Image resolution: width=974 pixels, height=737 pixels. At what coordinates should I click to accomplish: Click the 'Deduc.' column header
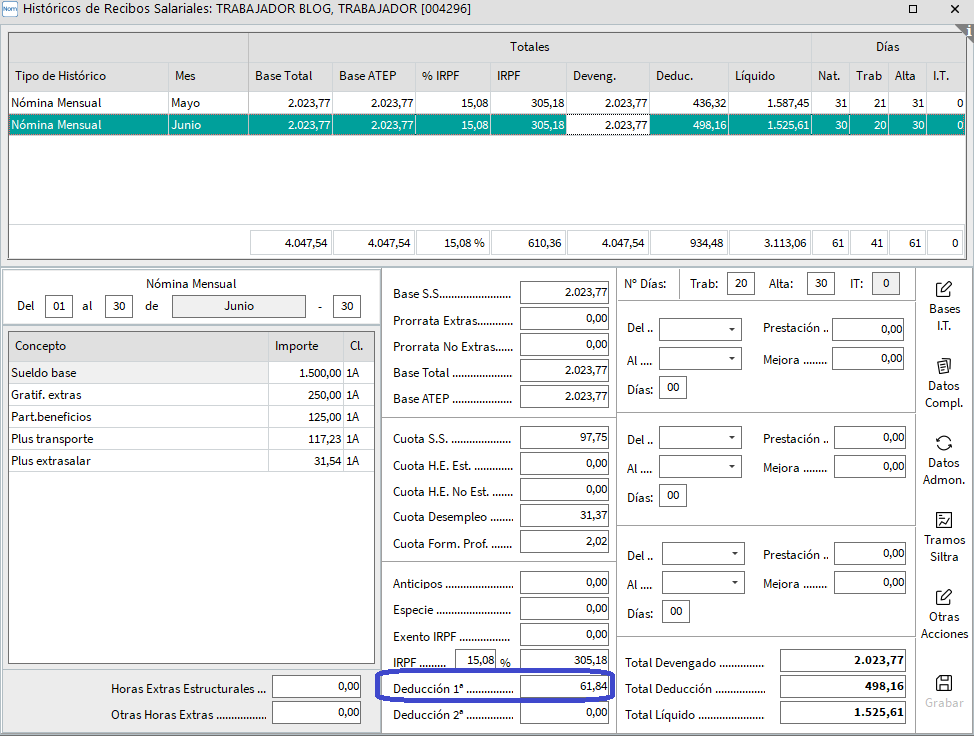[x=689, y=76]
